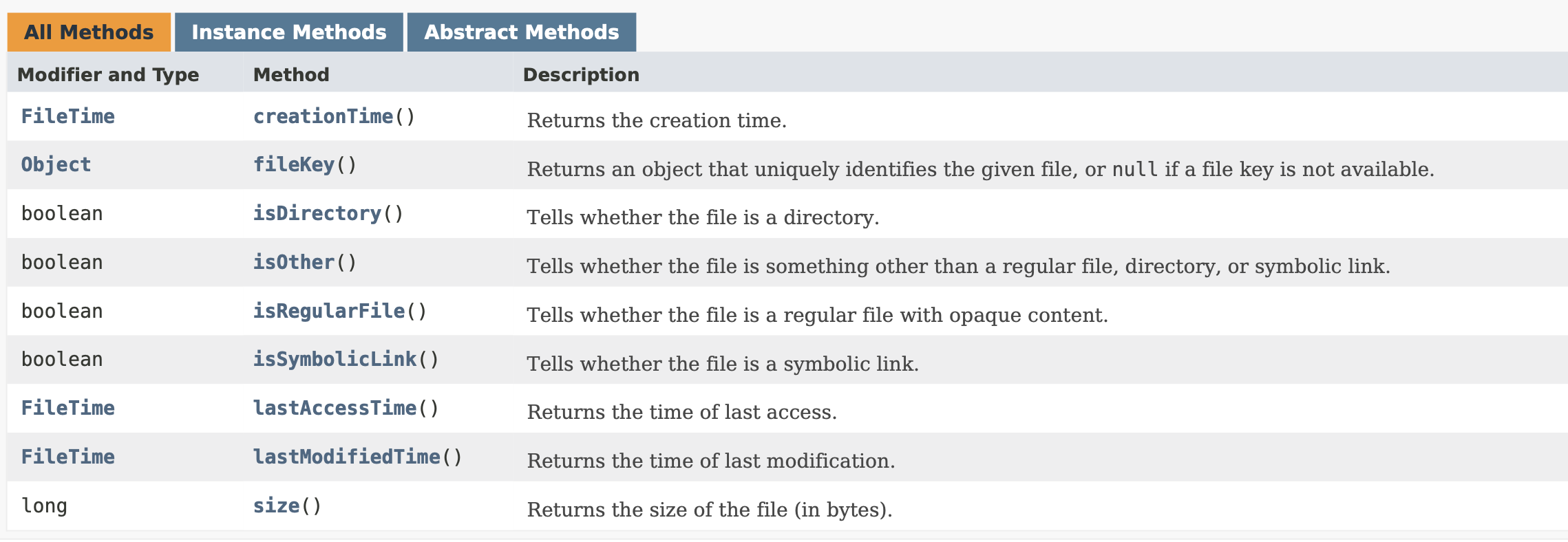Switch to the Instance Methods tab
1568x542 pixels.
click(x=289, y=31)
